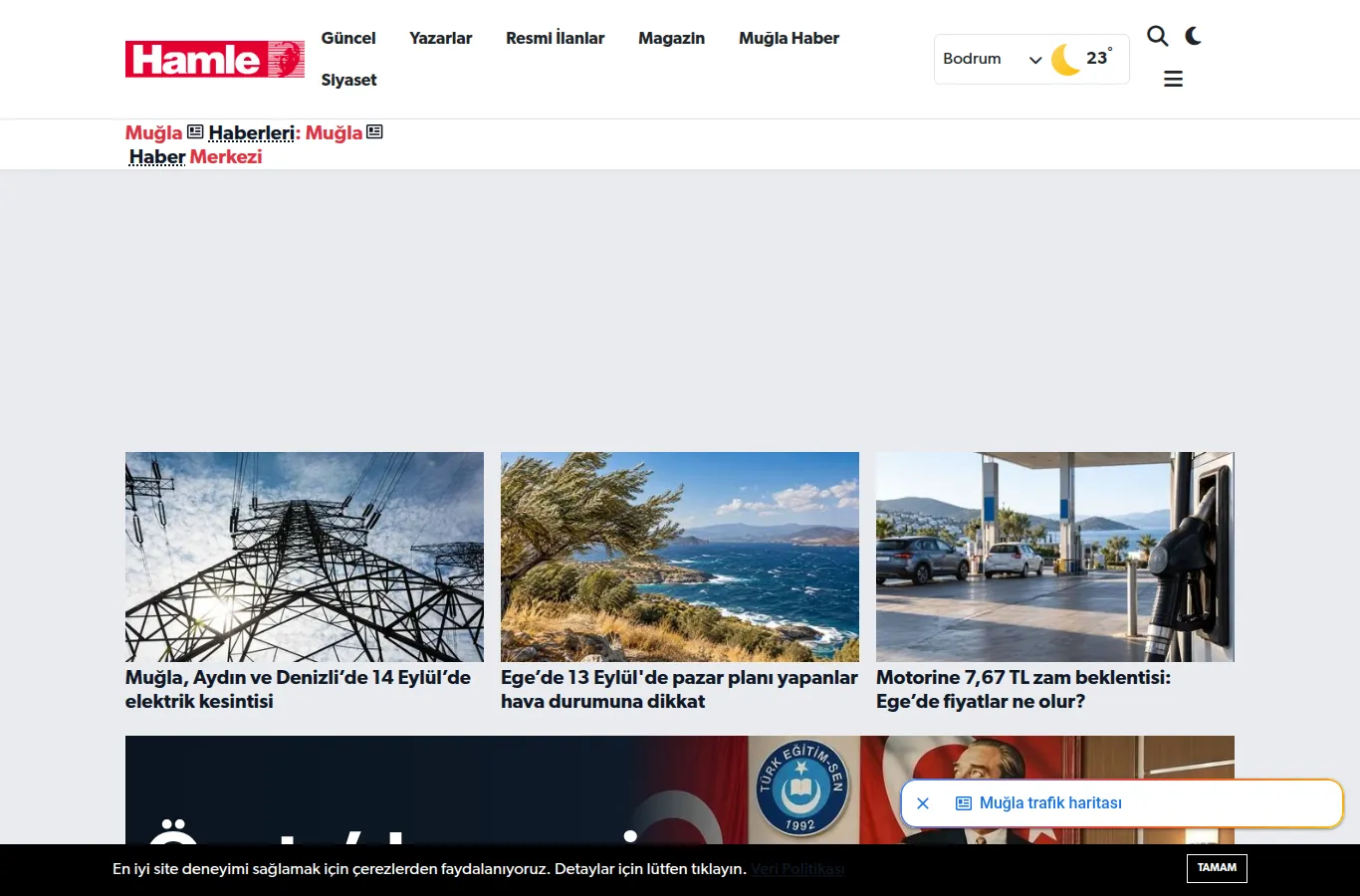1360x896 pixels.
Task: Click newspaper icon beside Muğla trafik haritası
Action: 964,803
